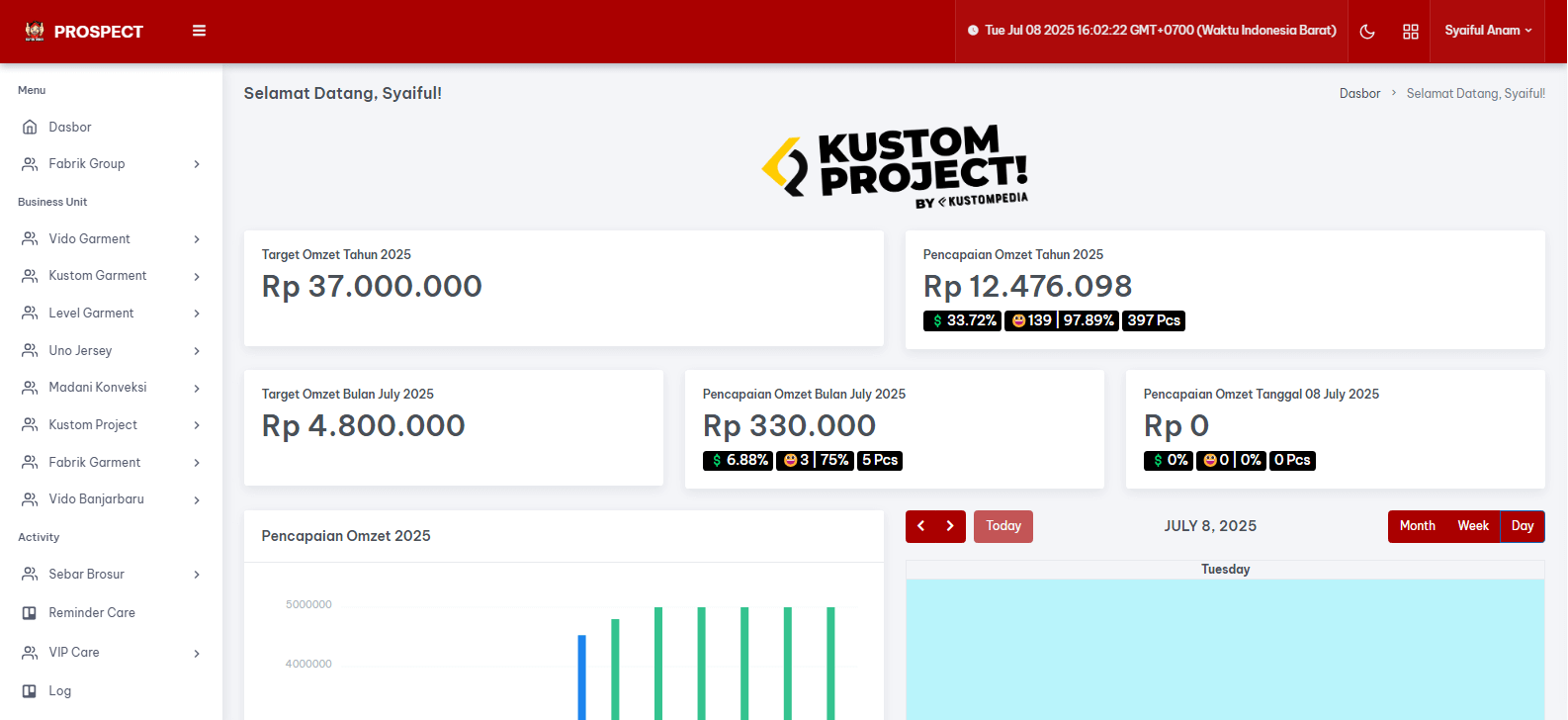Click Rp 330.000 monthly achievement value
The image size is (1568, 720).
coord(789,426)
